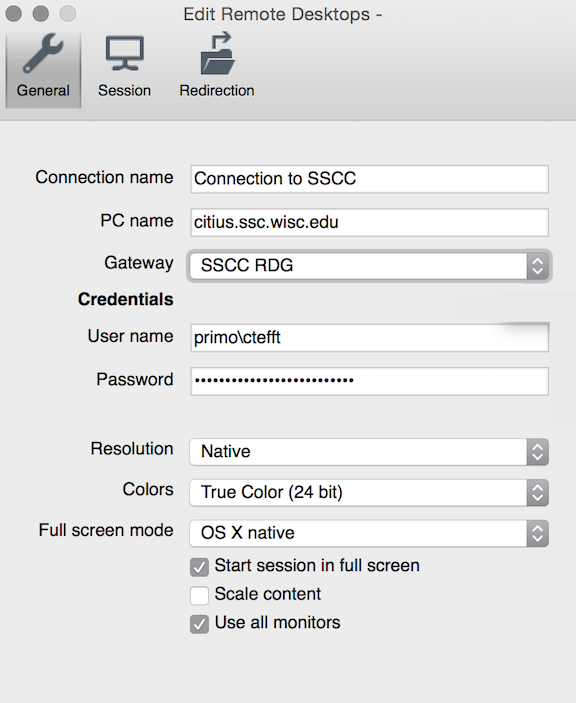Click the Colors dropdown stepper arrows
The width and height of the screenshot is (576, 703).
pyautogui.click(x=537, y=493)
